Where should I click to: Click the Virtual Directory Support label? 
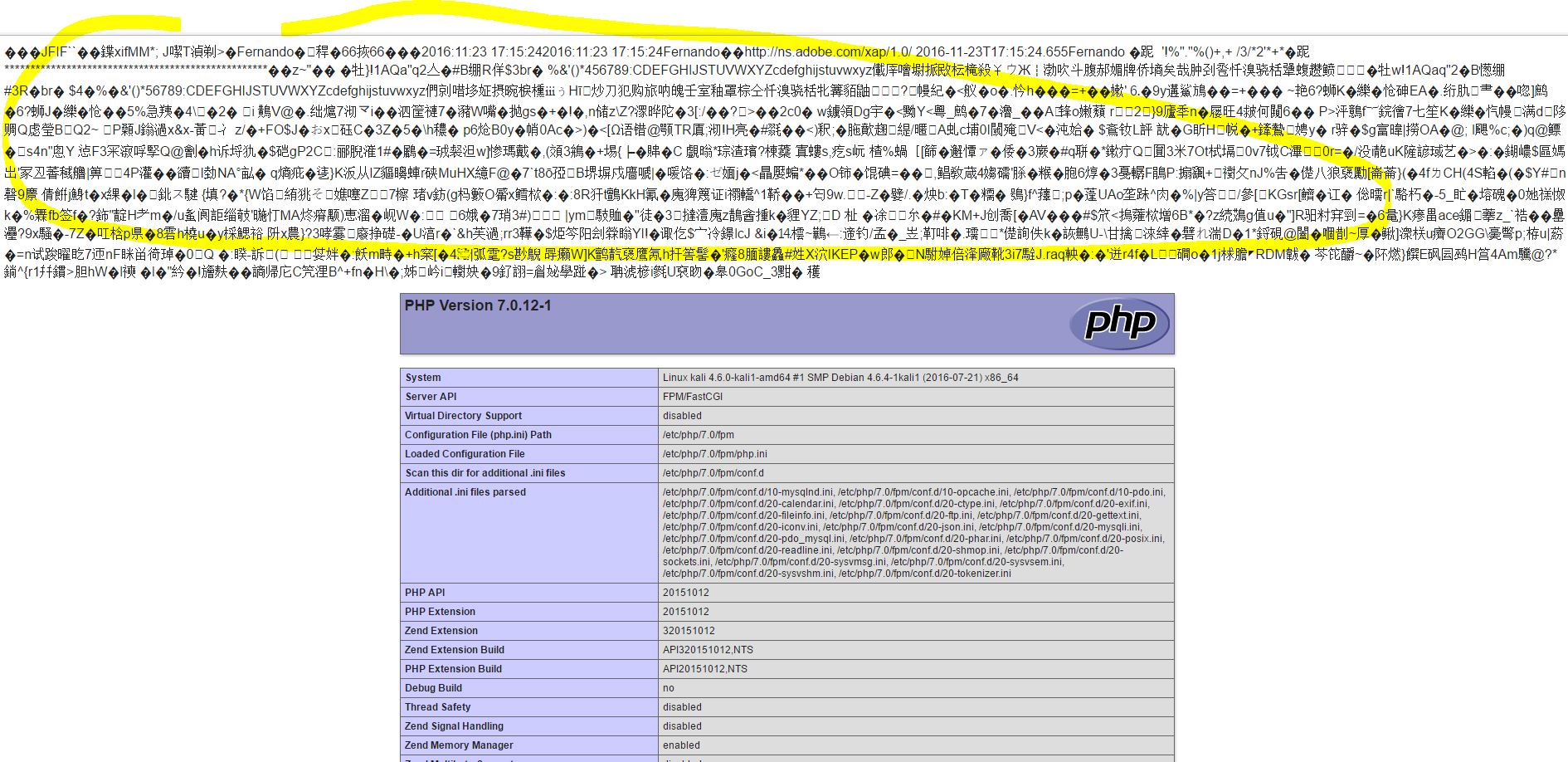463,416
